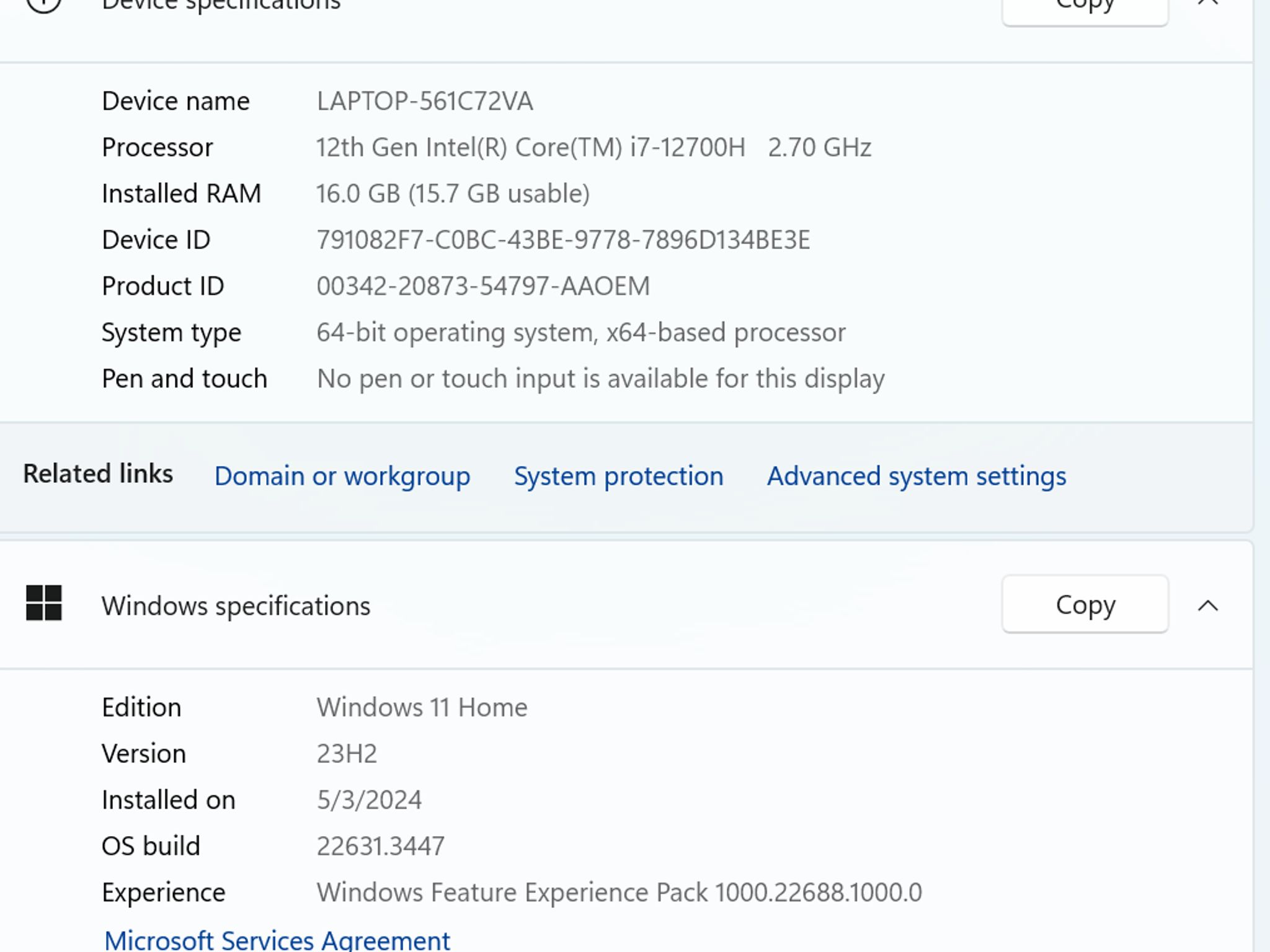Select the OS build 22631.3447
This screenshot has width=1270, height=952.
coord(380,846)
